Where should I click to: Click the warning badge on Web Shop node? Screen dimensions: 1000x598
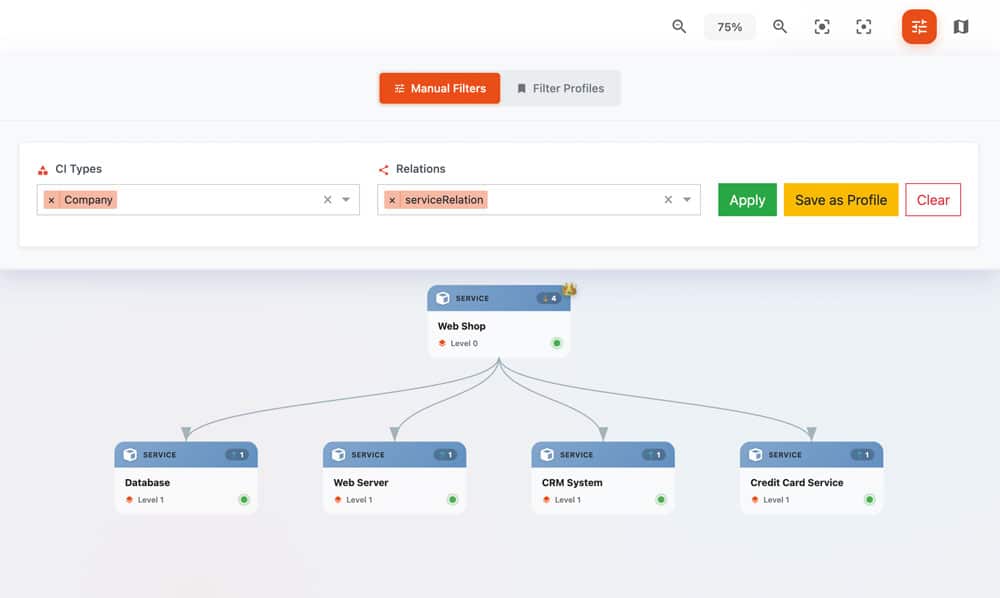point(569,290)
